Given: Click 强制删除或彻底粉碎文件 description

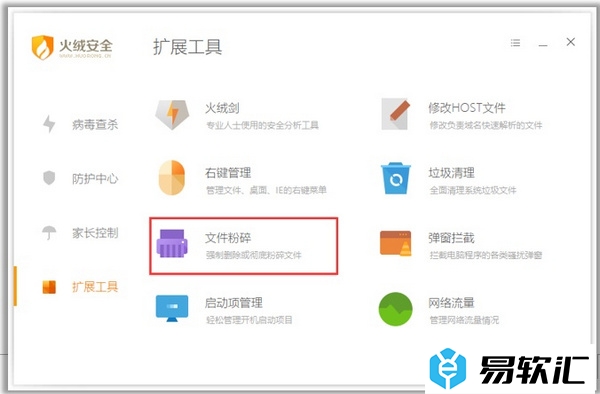Looking at the screenshot, I should (254, 255).
